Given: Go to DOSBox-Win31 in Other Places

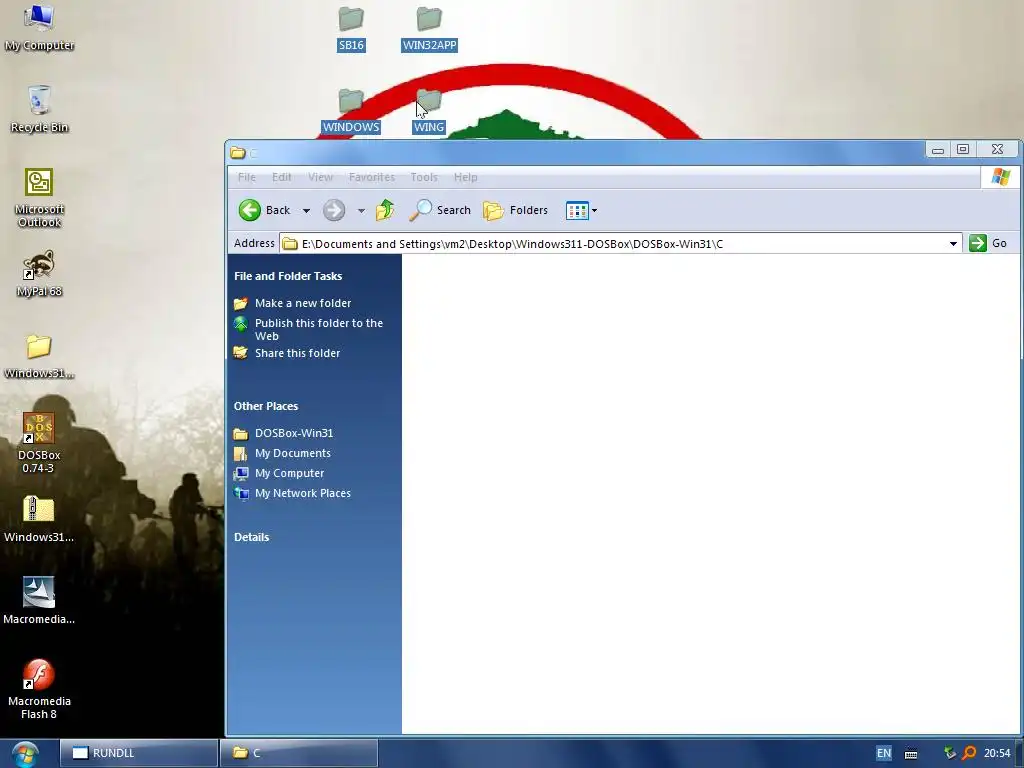Looking at the screenshot, I should [x=294, y=433].
